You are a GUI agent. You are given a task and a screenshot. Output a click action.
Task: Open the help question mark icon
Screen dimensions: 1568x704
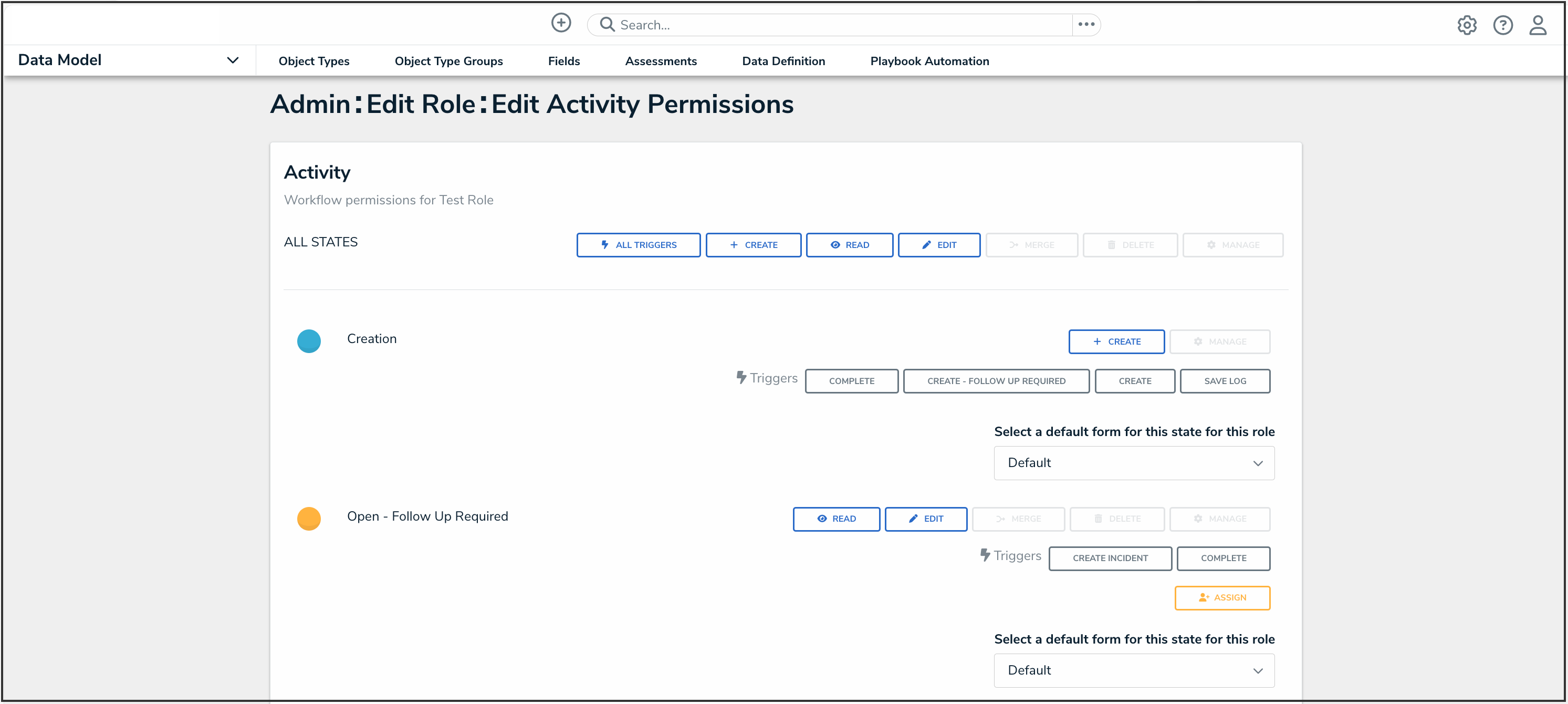pyautogui.click(x=1502, y=25)
